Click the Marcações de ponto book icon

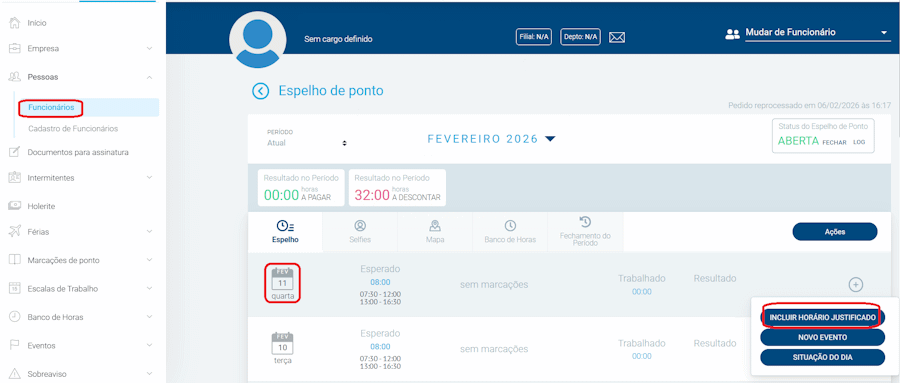(x=15, y=260)
